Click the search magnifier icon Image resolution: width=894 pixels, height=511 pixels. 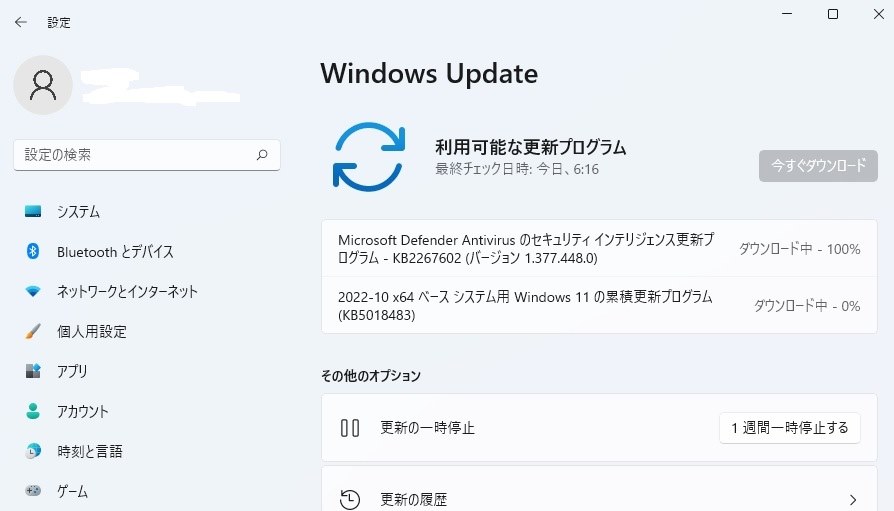click(x=262, y=155)
